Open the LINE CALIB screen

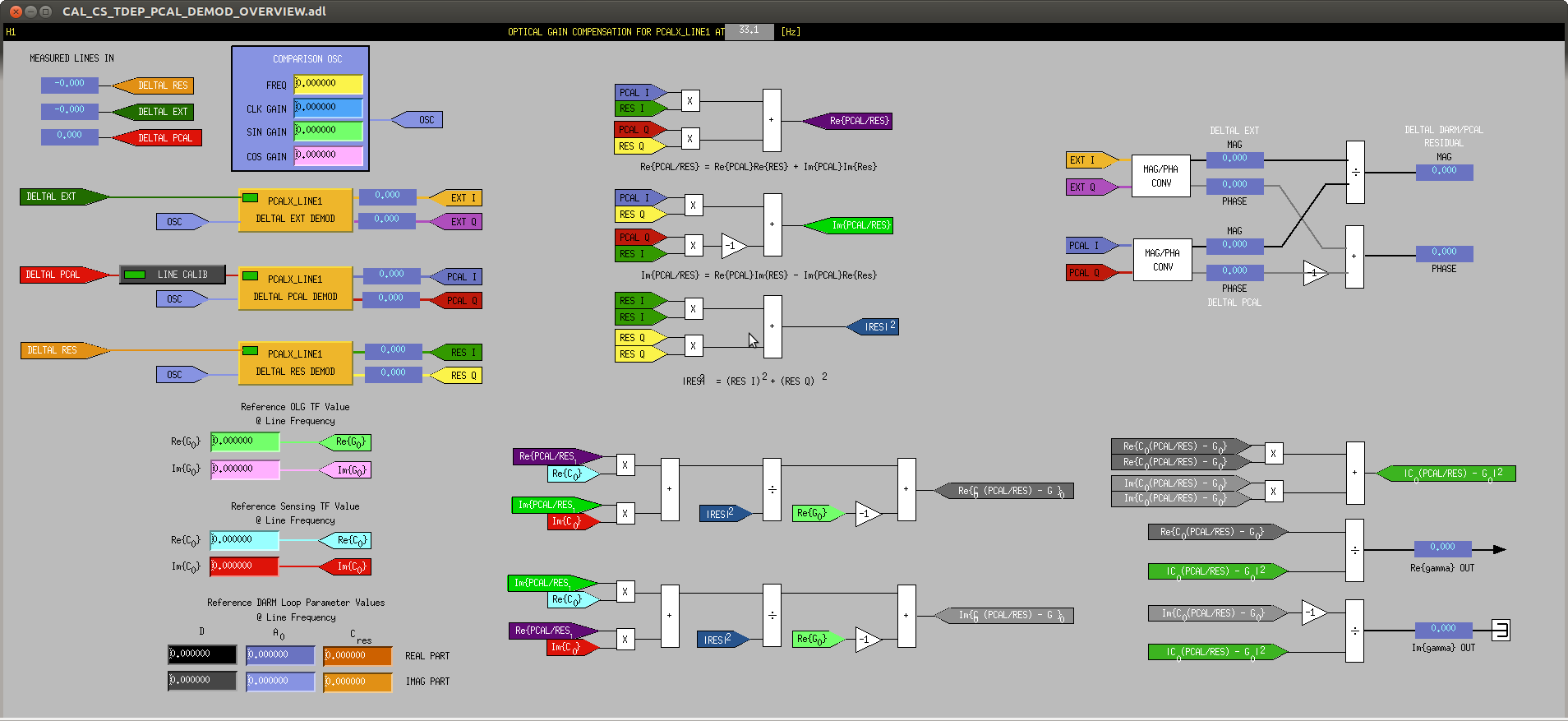coord(173,275)
